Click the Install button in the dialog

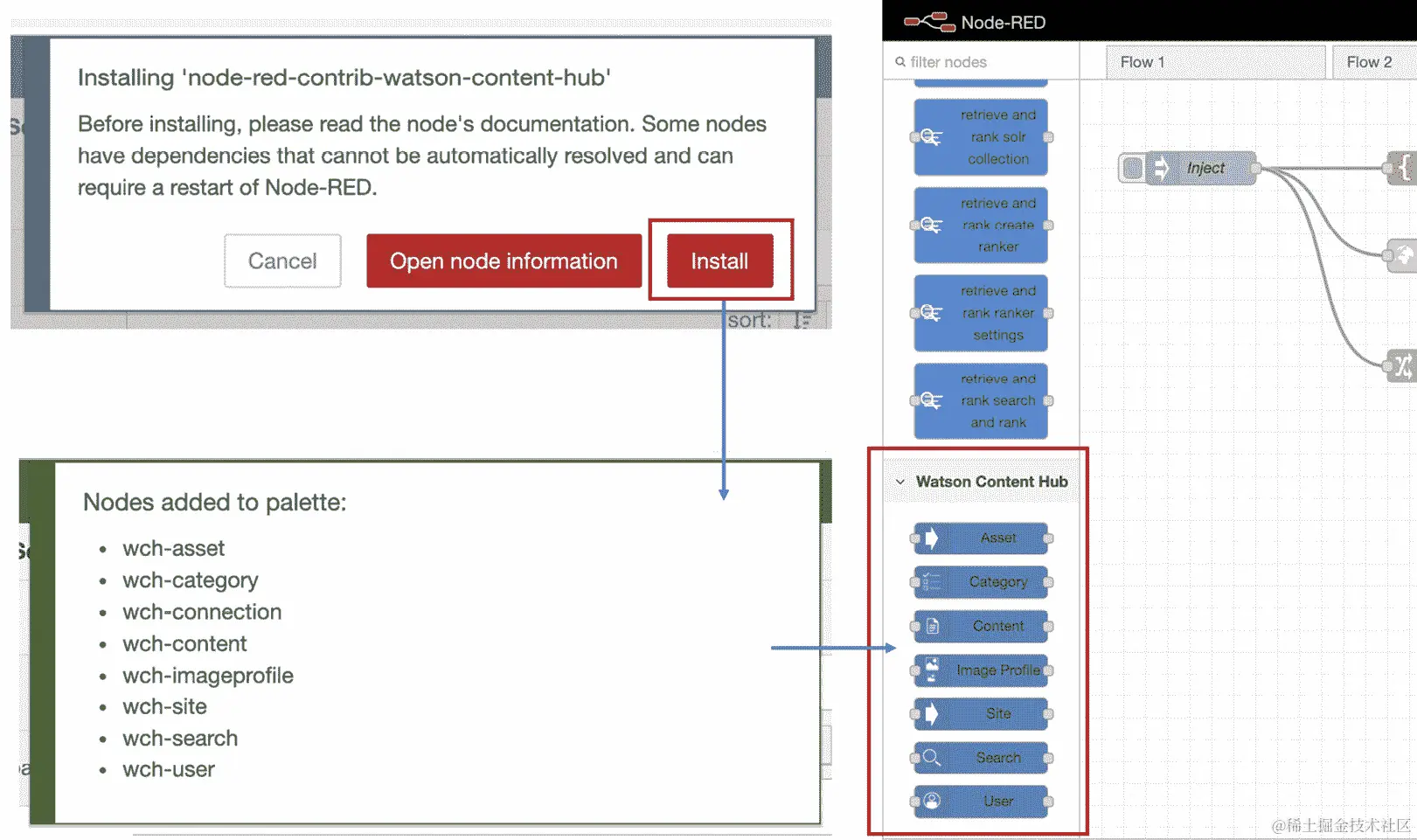[x=719, y=260]
